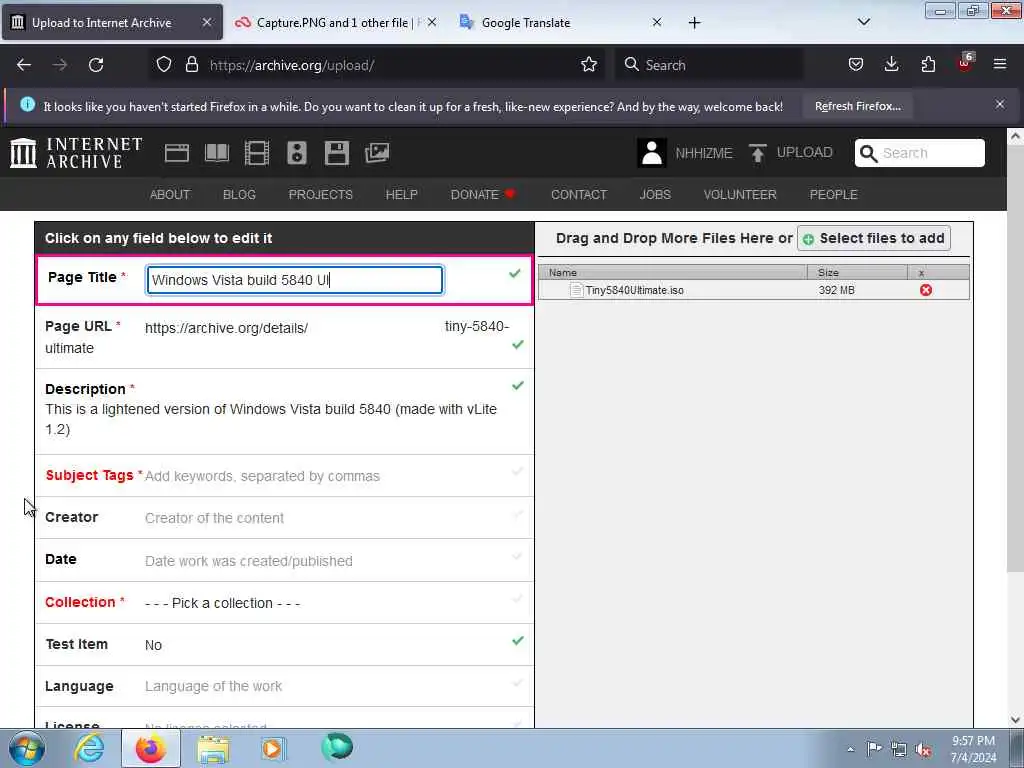The image size is (1024, 768).
Task: Click the Refresh Firefox button
Action: [857, 106]
